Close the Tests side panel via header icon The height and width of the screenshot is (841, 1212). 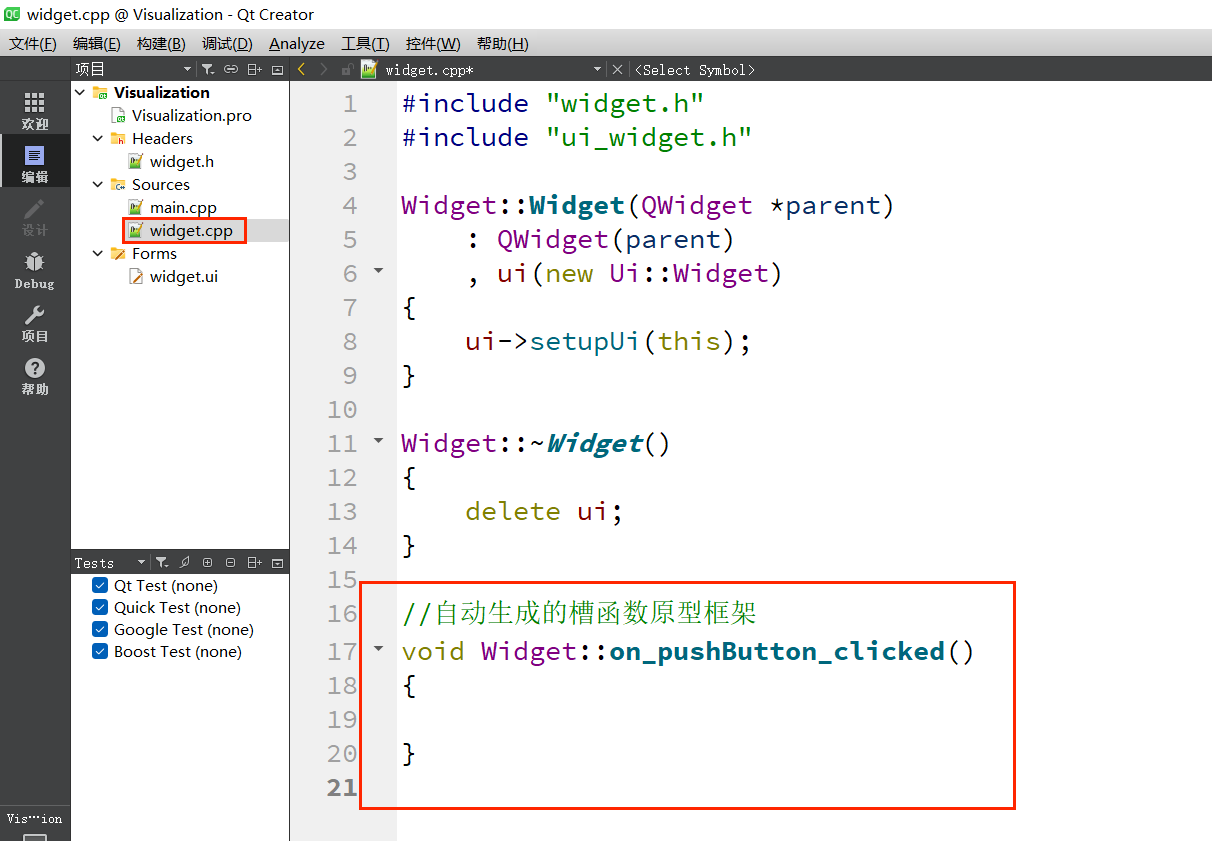tap(277, 563)
